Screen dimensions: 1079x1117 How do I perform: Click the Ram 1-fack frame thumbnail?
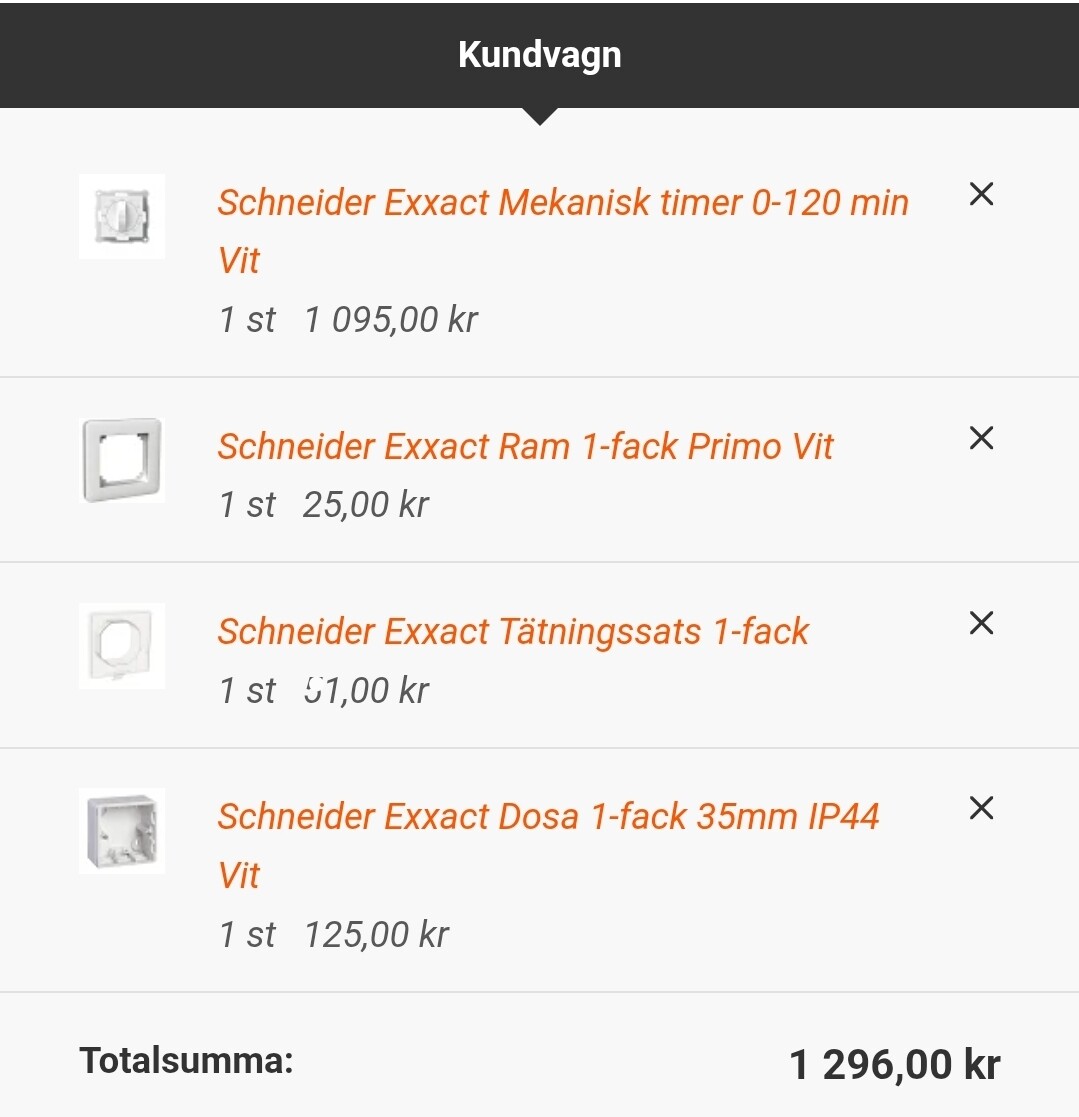tap(122, 460)
